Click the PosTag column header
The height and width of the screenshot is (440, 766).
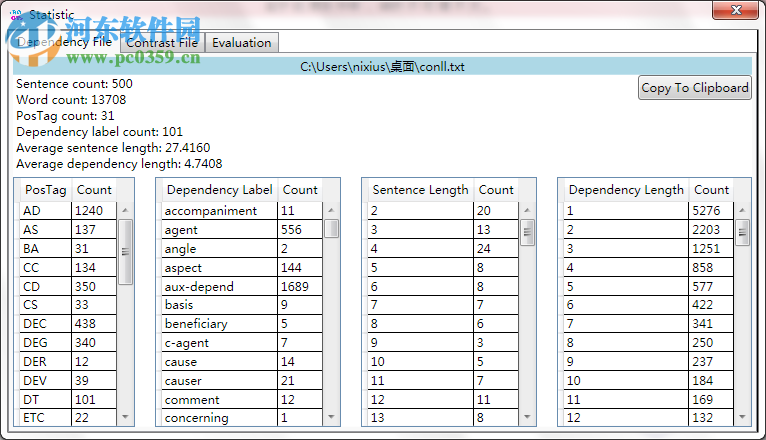click(x=46, y=190)
